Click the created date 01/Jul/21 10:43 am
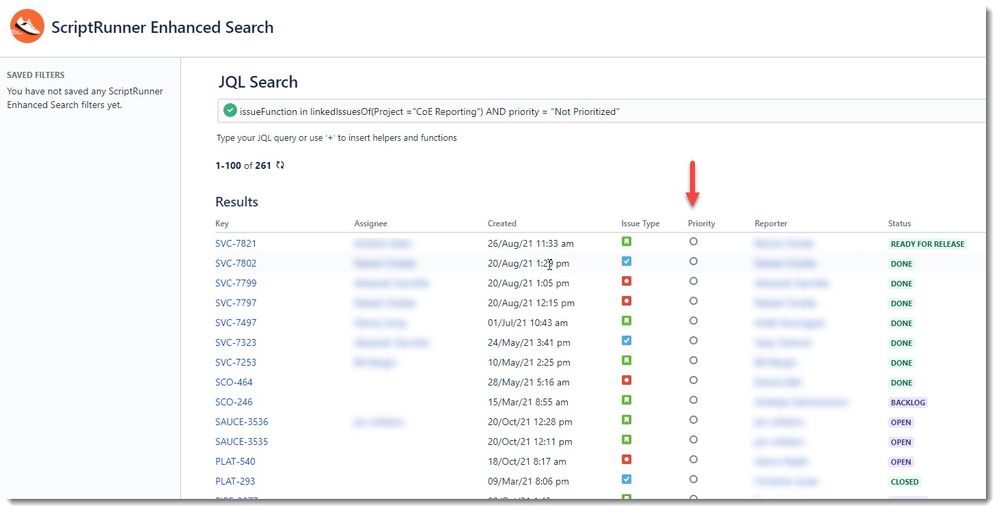Screen dimensions: 999x512 tap(528, 322)
